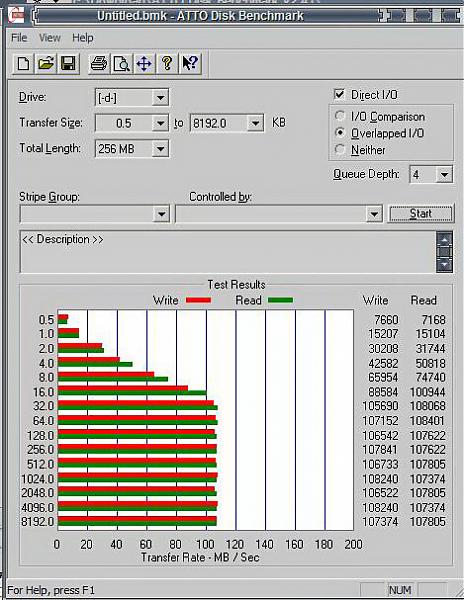Click the Description scrollbar up arrow
Viewport: 464px width, 600px height.
tap(444, 239)
